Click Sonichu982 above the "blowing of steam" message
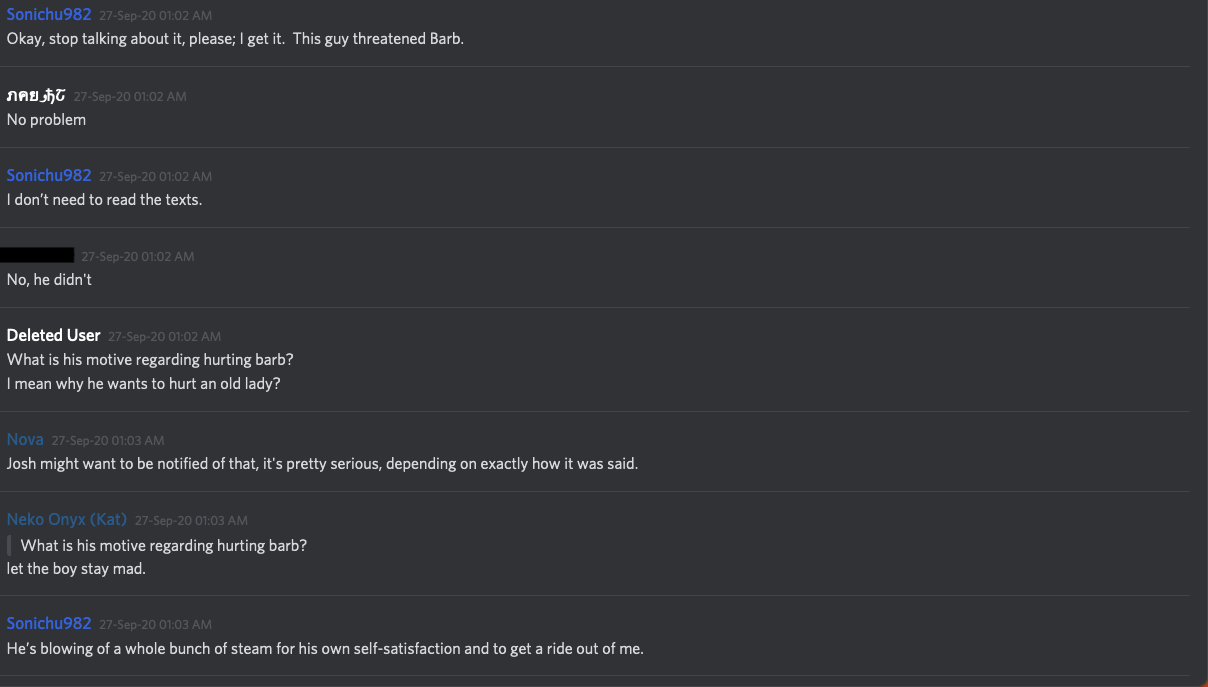The height and width of the screenshot is (687, 1208). (x=49, y=623)
